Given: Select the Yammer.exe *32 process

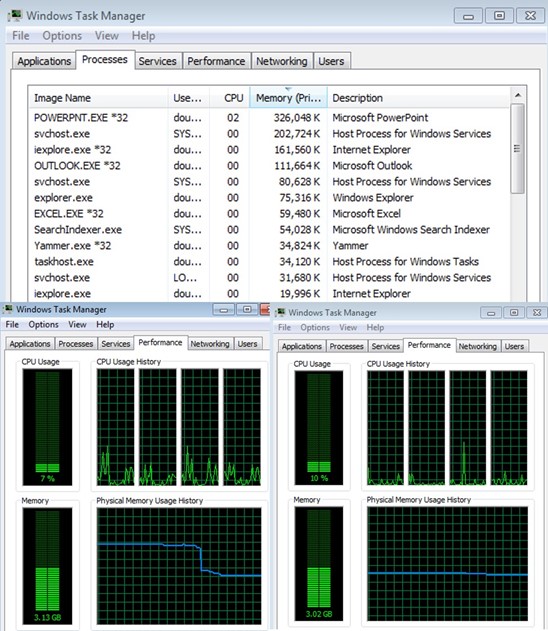Looking at the screenshot, I should [269, 245].
